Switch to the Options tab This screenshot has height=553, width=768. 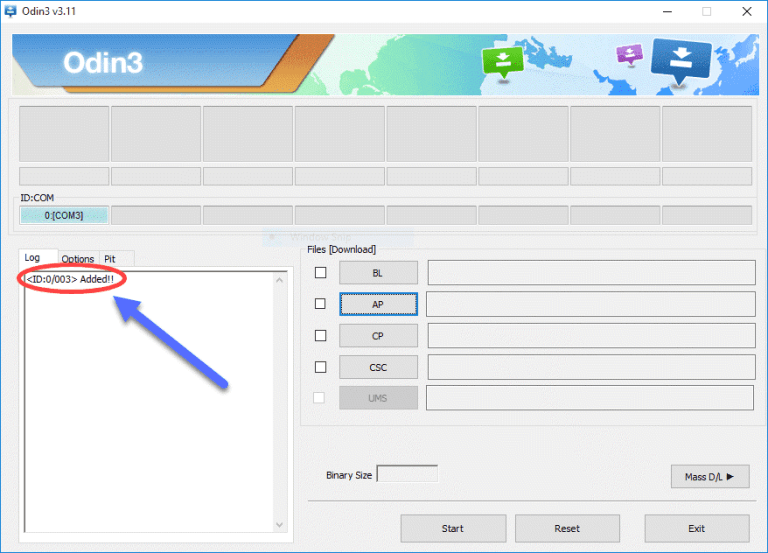[x=78, y=259]
